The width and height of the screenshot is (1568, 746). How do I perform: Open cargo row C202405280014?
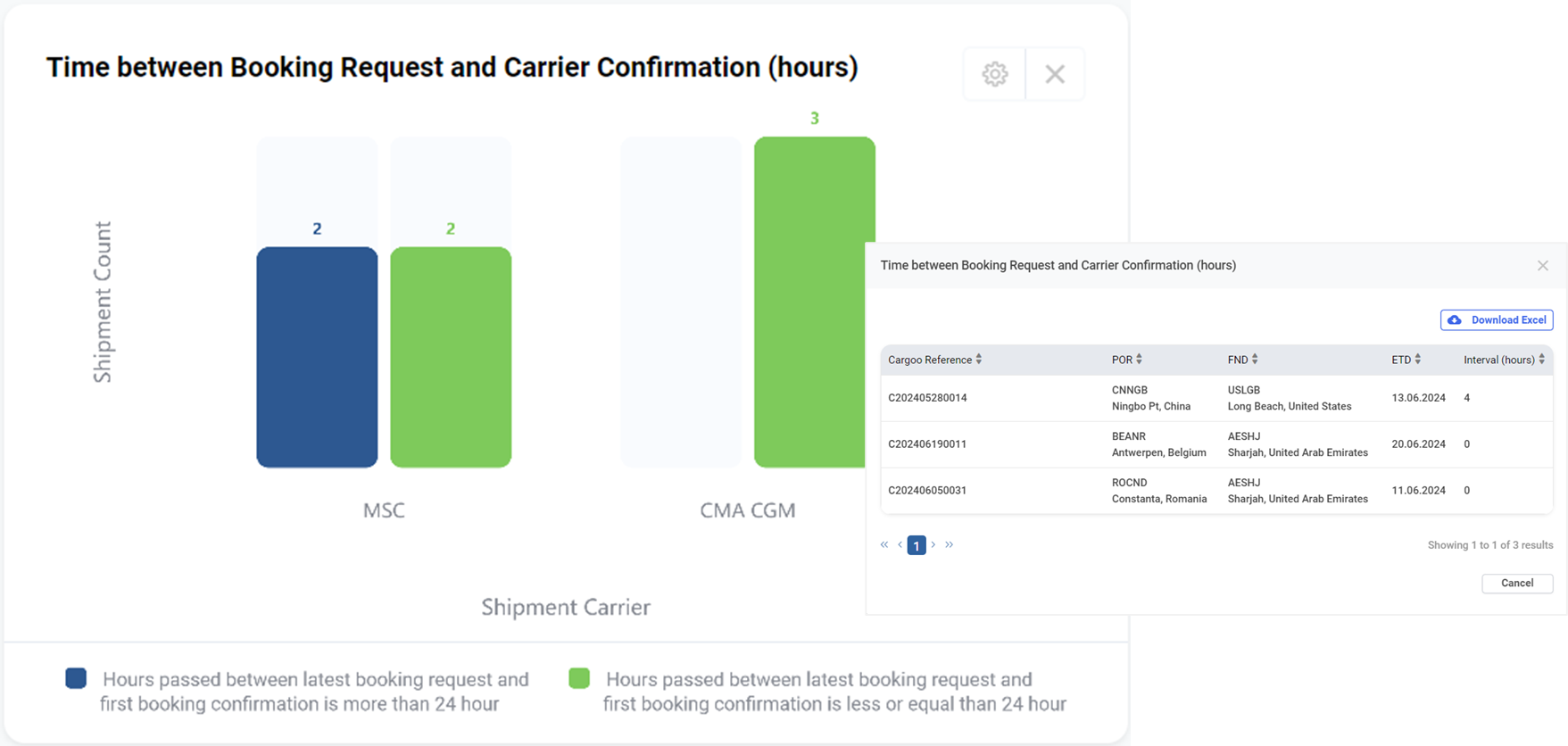pos(1216,398)
